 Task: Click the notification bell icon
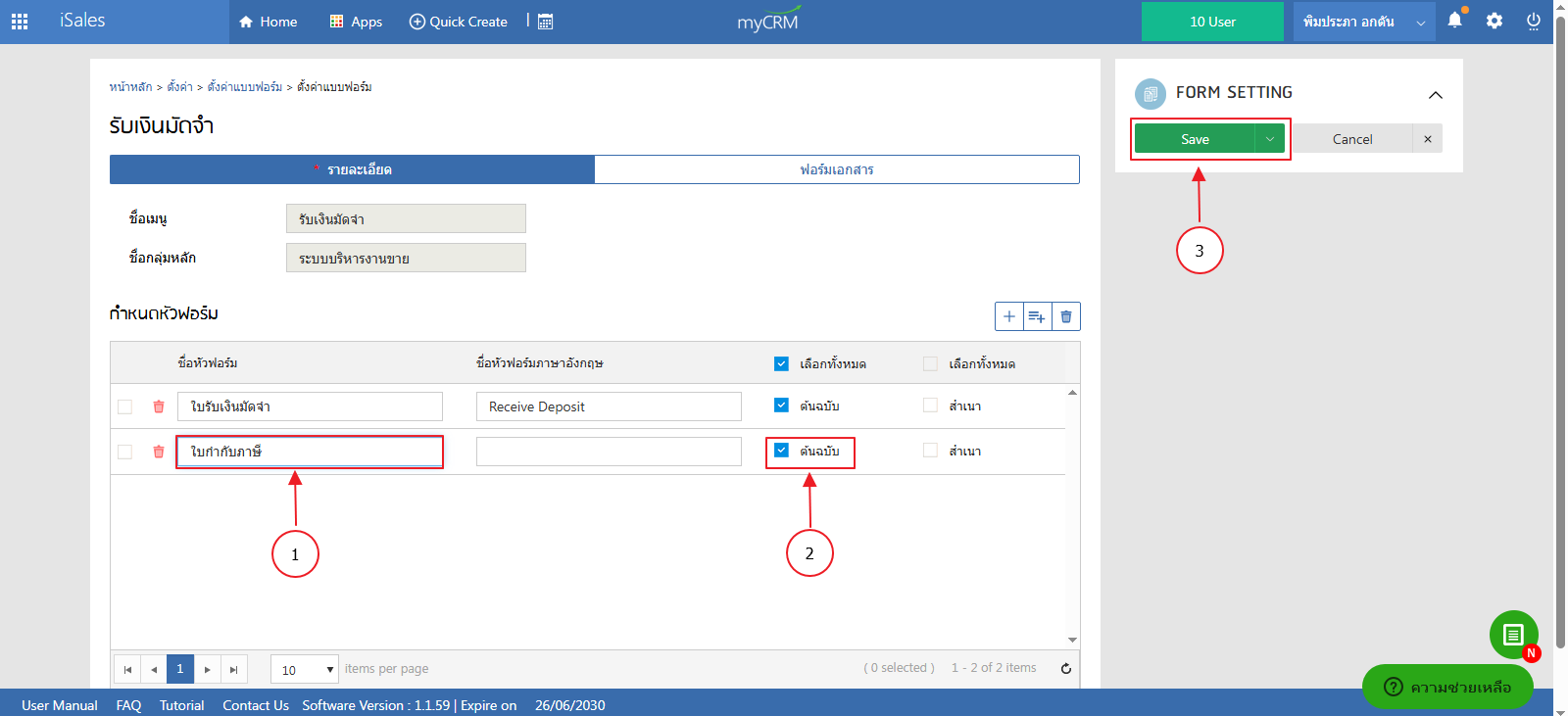pos(1454,21)
